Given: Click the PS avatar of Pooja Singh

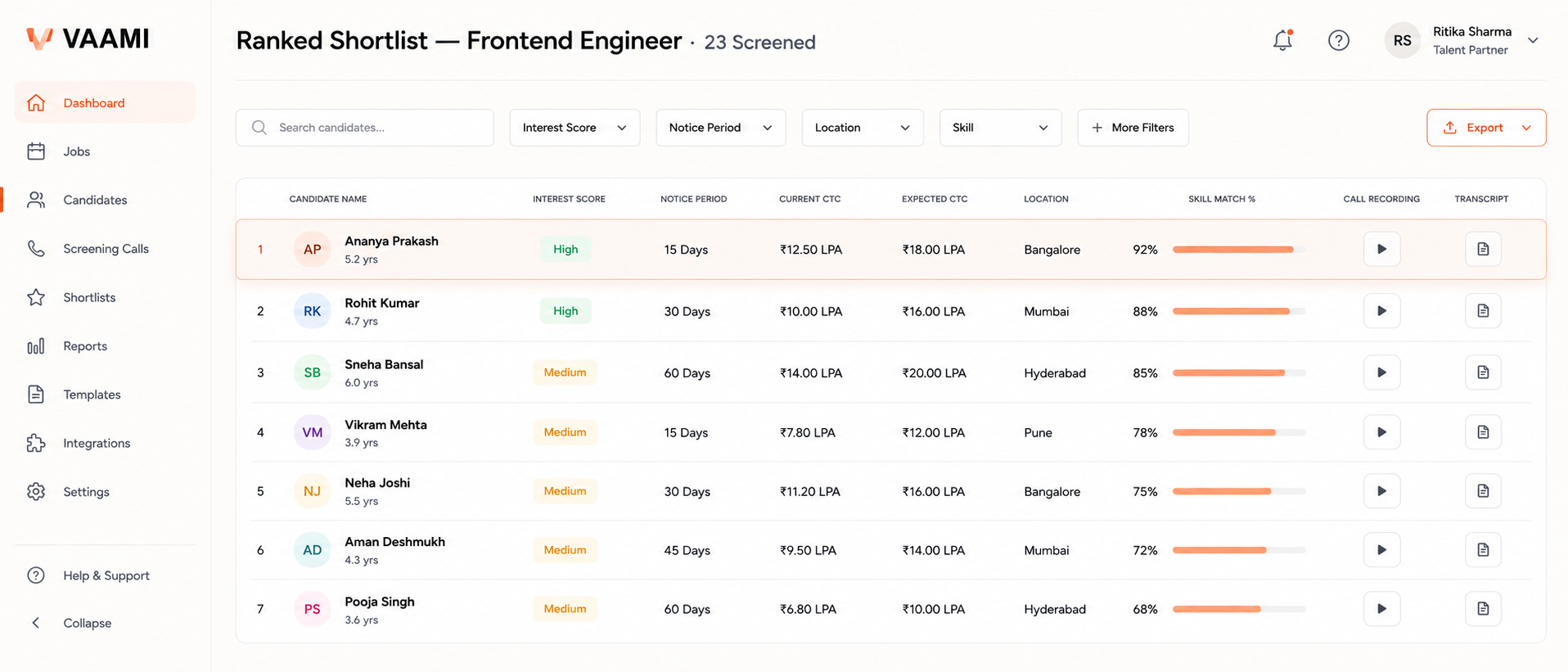Looking at the screenshot, I should [313, 609].
